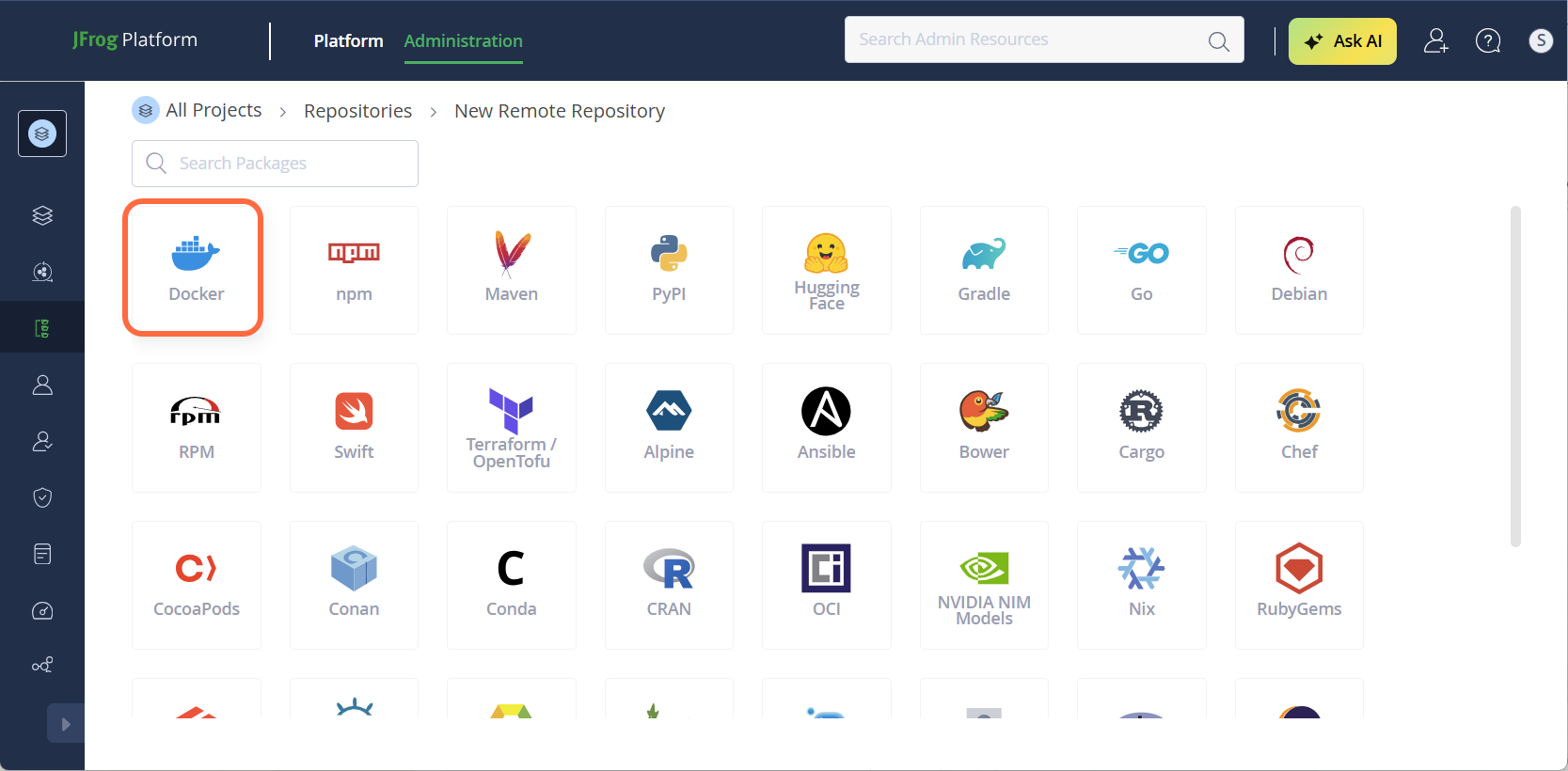Click the Ask AI button
Screen dimensions: 1568x771
click(1342, 41)
